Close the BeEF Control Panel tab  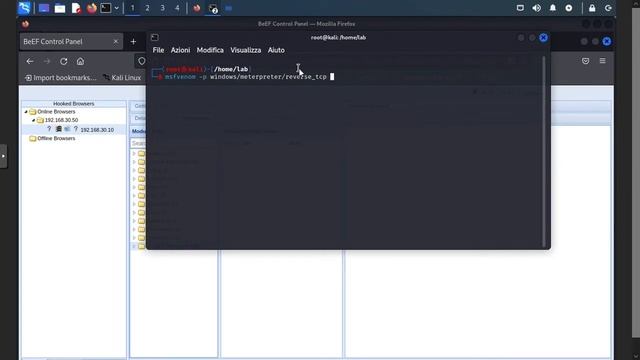click(116, 42)
